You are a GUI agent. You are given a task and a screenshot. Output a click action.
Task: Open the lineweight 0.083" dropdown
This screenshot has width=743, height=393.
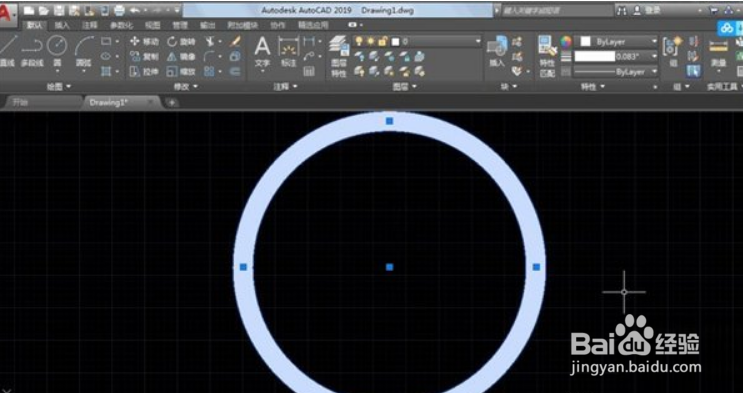tap(616, 57)
